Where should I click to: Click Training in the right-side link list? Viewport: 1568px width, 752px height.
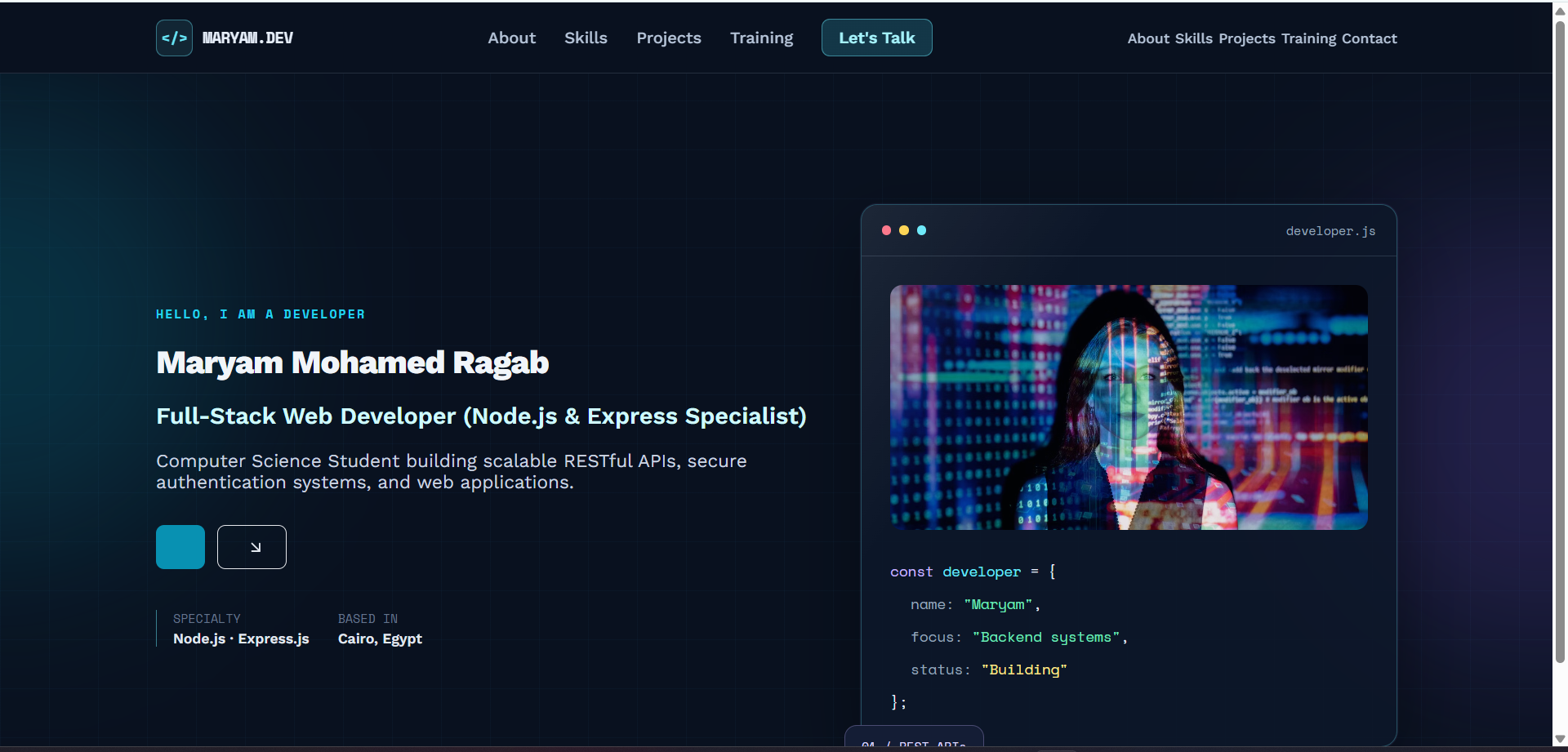point(1308,38)
